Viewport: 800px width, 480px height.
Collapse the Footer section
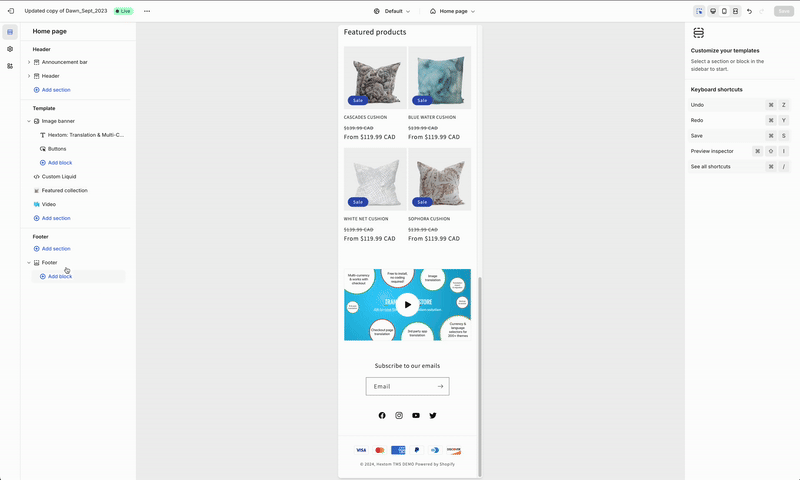[29, 263]
